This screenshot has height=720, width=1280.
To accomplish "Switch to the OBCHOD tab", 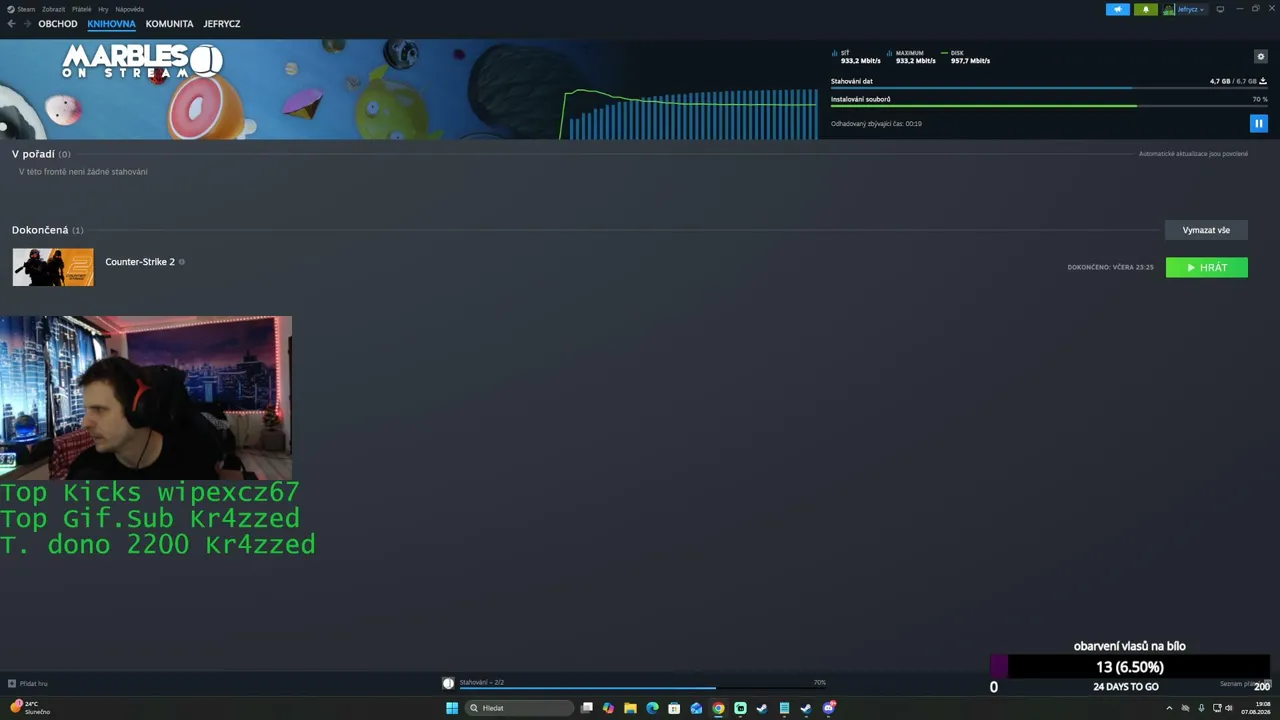I will (58, 23).
